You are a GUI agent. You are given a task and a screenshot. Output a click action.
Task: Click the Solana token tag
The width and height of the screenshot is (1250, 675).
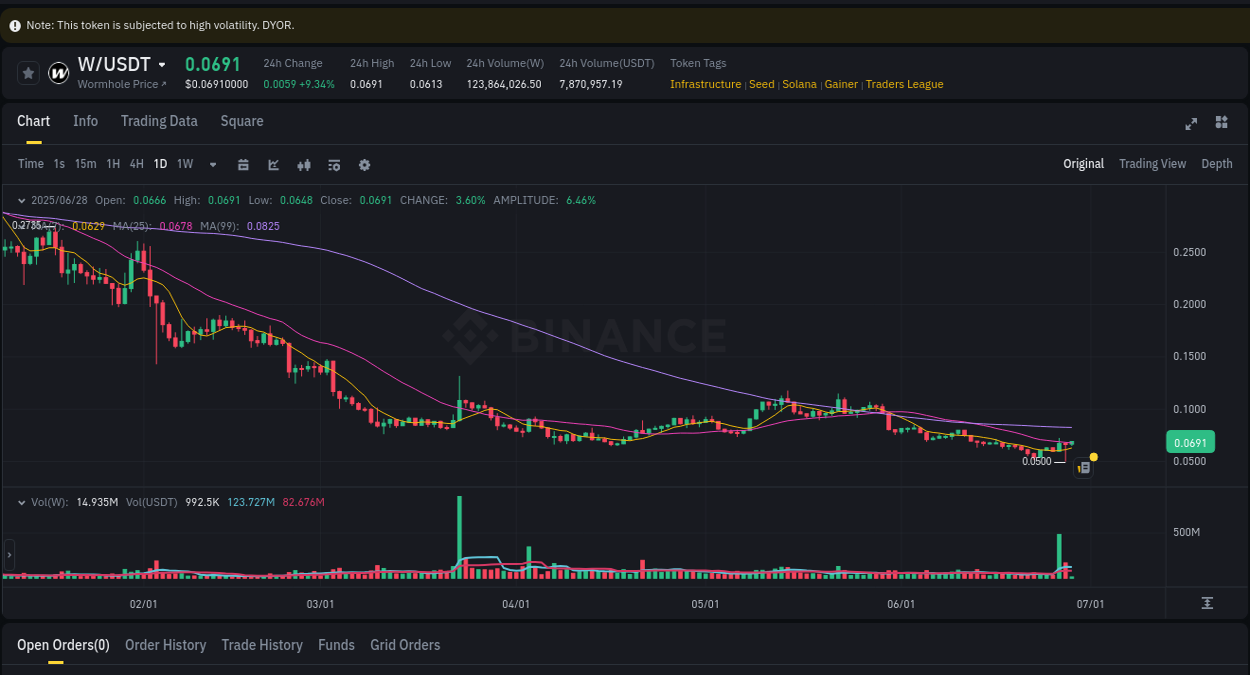click(799, 84)
